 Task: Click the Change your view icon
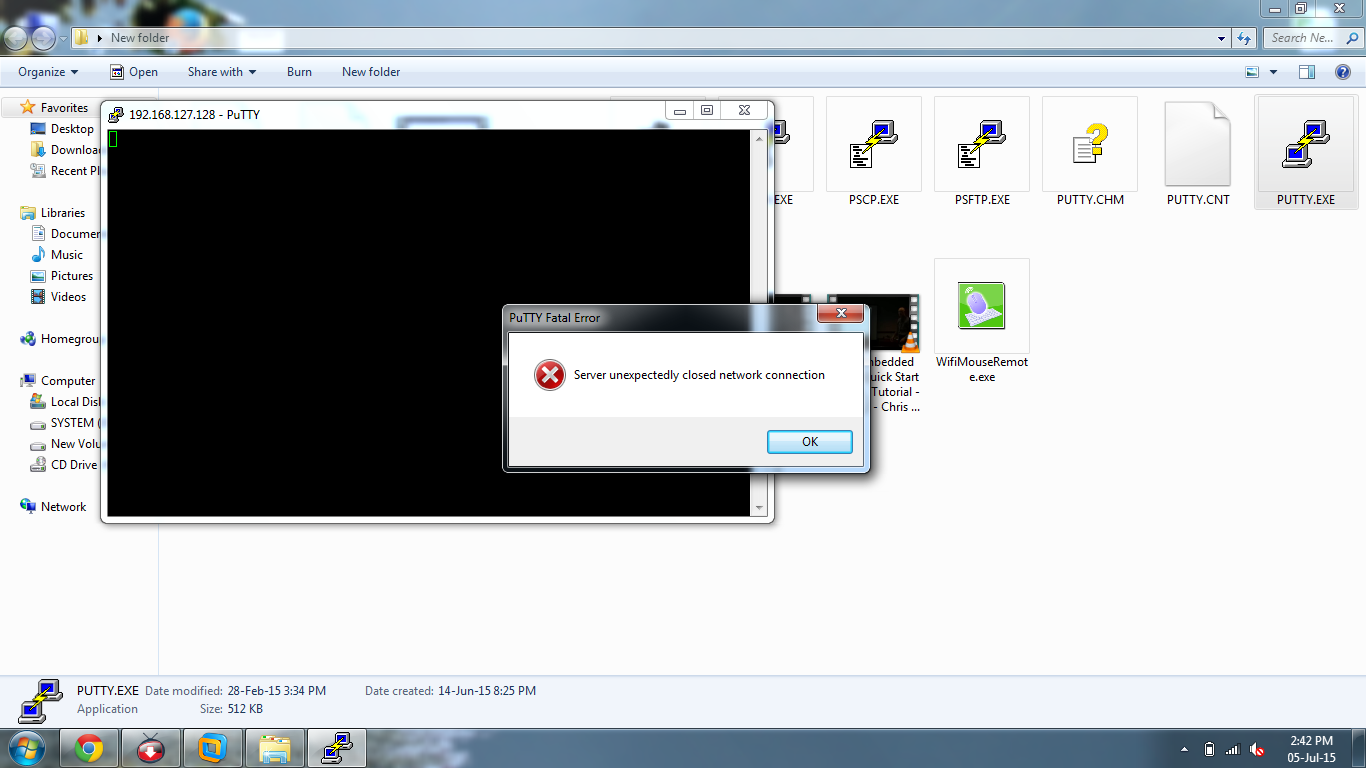pos(1252,72)
